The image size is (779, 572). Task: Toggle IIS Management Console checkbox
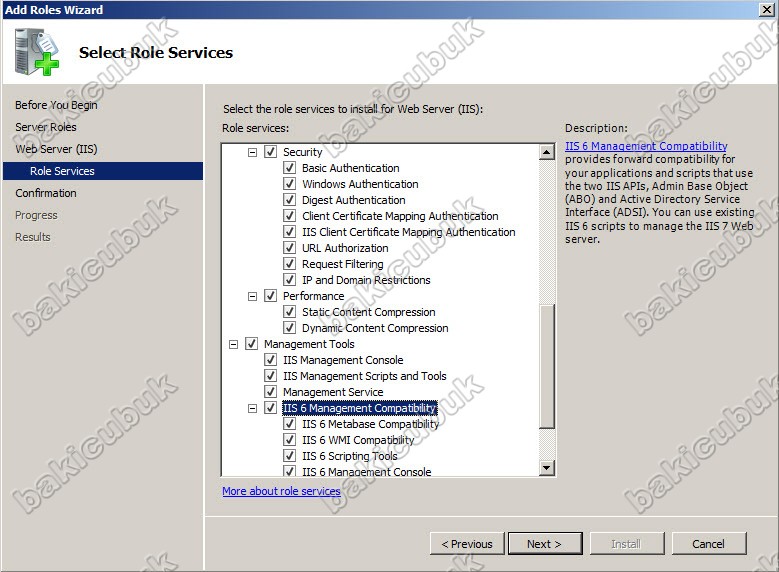(x=270, y=360)
